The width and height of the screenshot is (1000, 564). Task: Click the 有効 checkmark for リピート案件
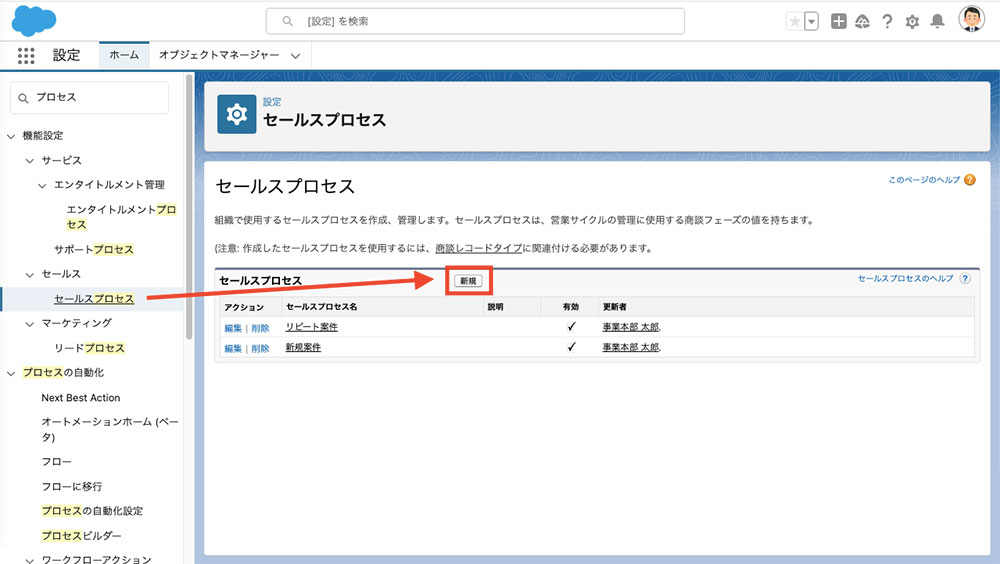coord(571,327)
